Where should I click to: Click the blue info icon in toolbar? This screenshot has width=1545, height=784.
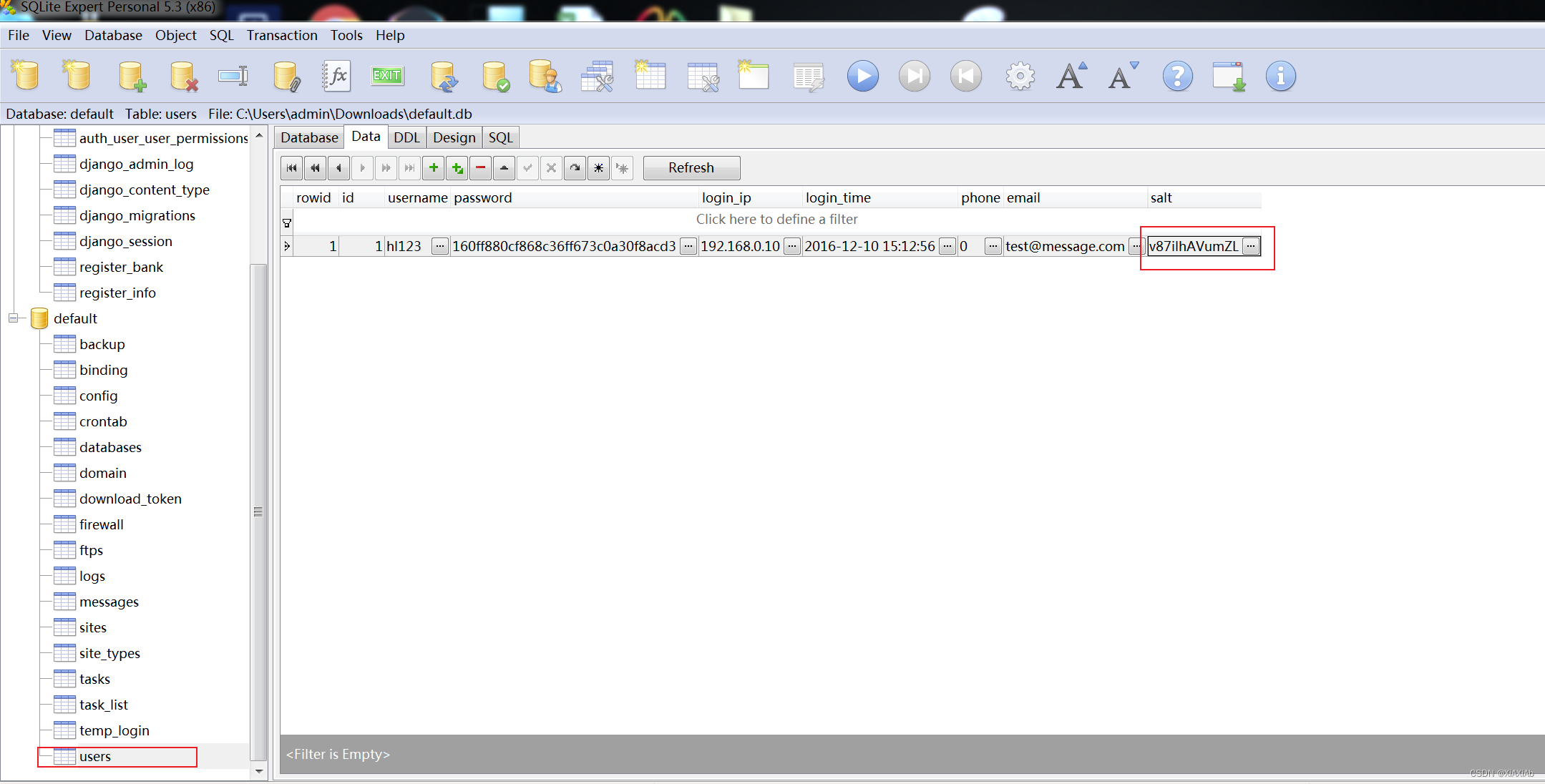[1280, 76]
